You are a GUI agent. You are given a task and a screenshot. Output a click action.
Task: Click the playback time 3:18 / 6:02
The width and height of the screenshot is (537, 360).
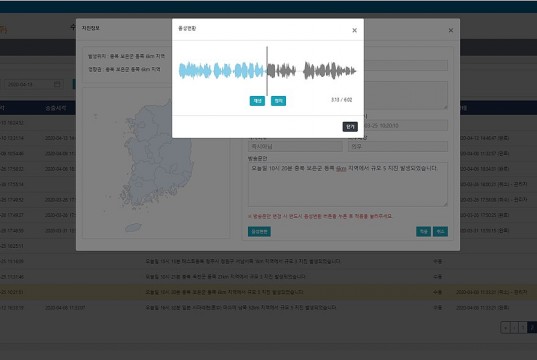tap(341, 100)
